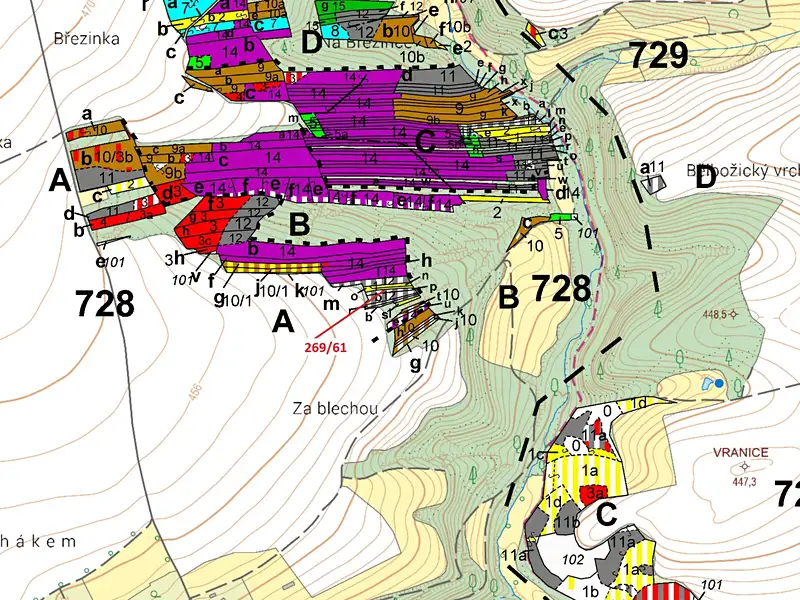This screenshot has height=600, width=800.
Task: Click the "Bělbožický vrch" hill label
Action: point(743,170)
